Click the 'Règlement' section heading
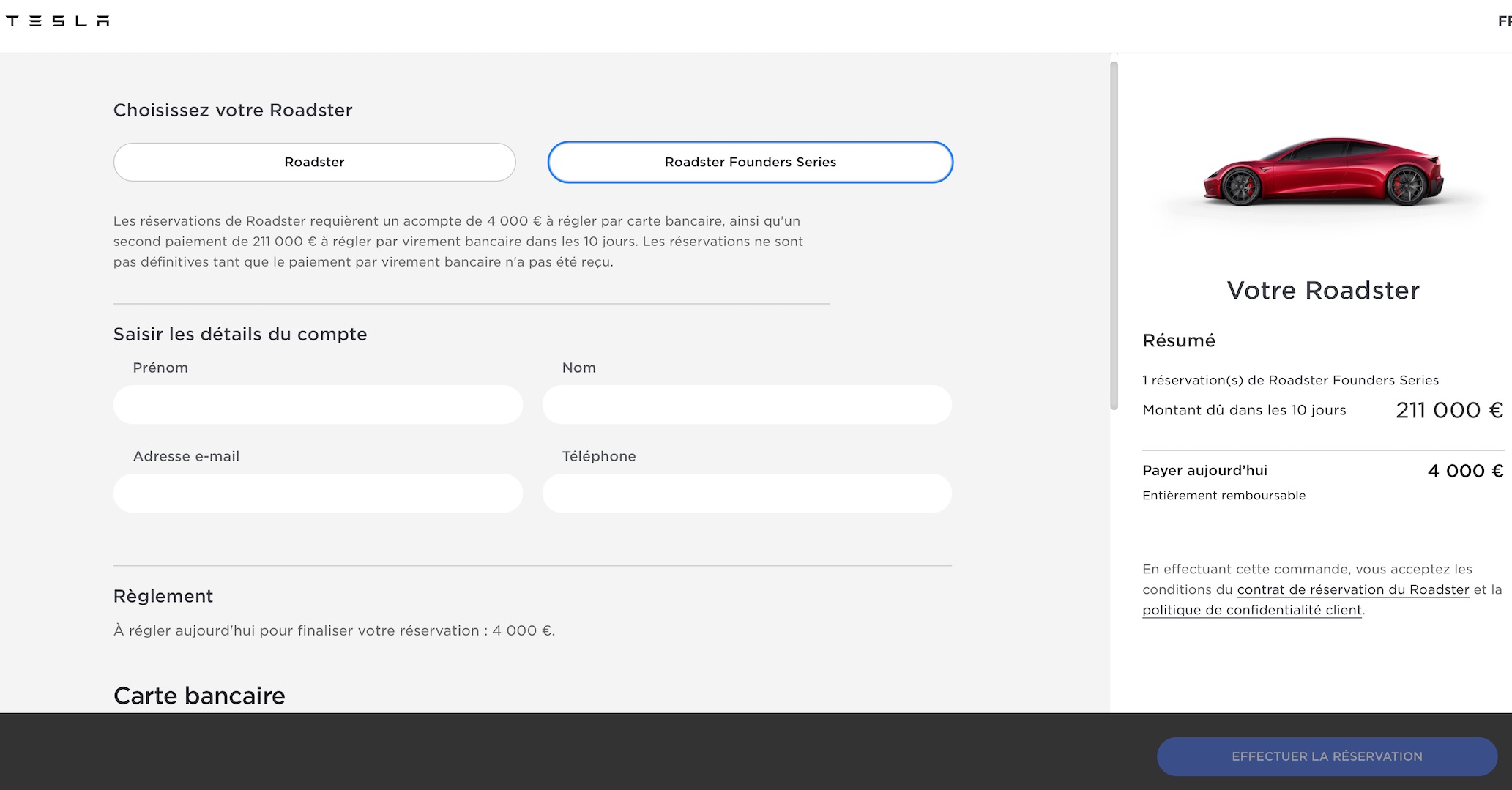 [x=163, y=596]
